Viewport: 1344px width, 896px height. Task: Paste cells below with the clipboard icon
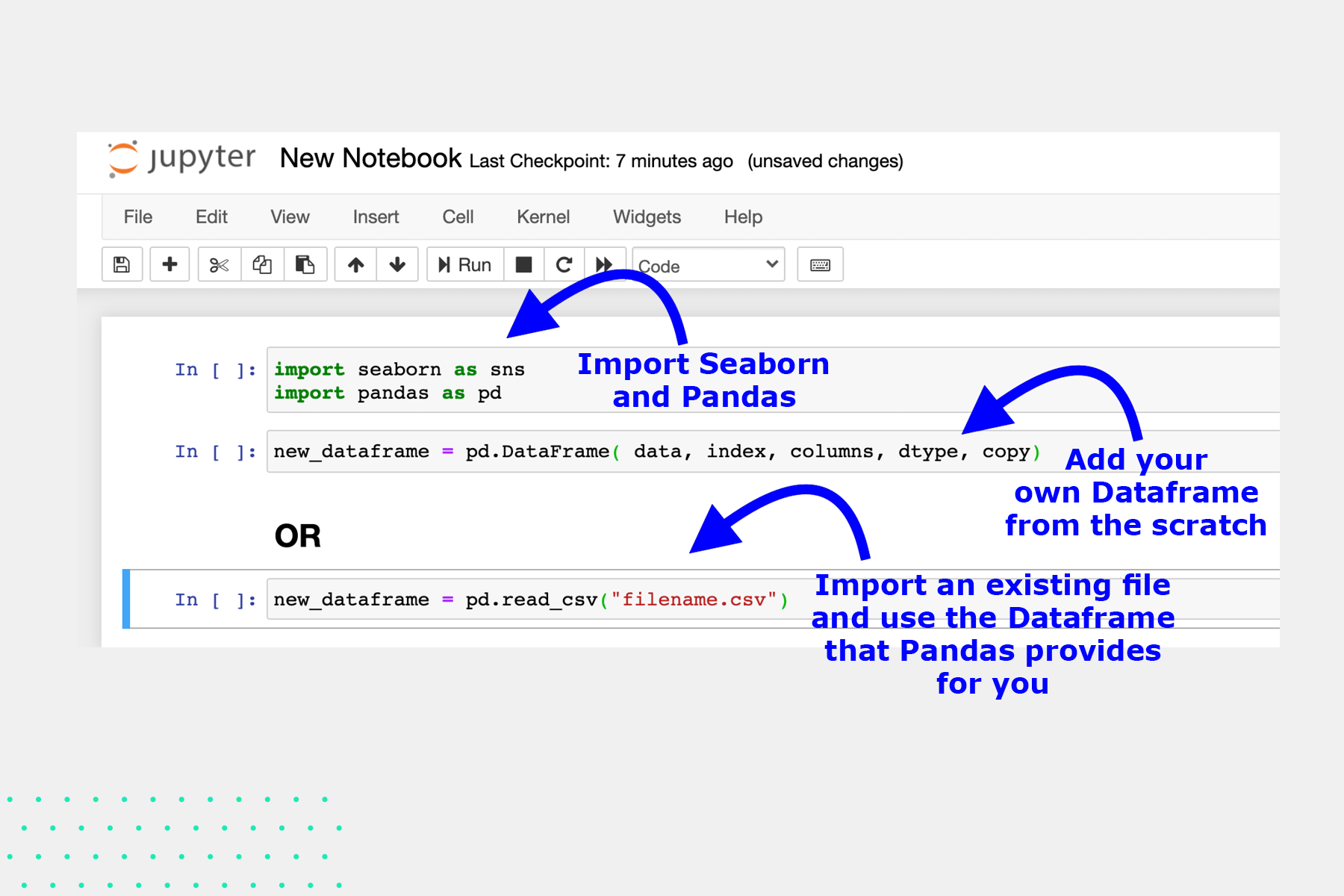305,264
